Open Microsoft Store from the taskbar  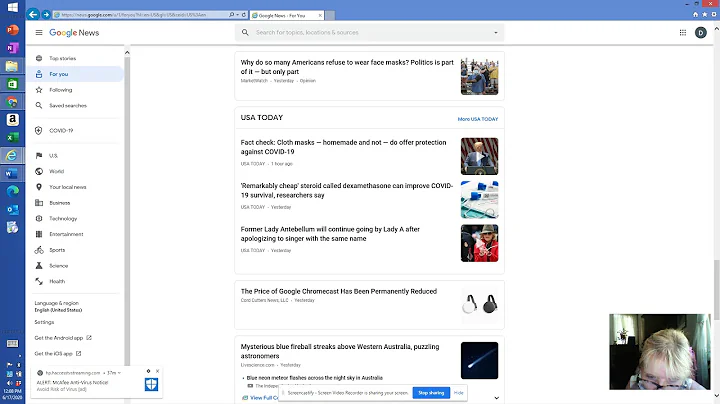pyautogui.click(x=12, y=84)
